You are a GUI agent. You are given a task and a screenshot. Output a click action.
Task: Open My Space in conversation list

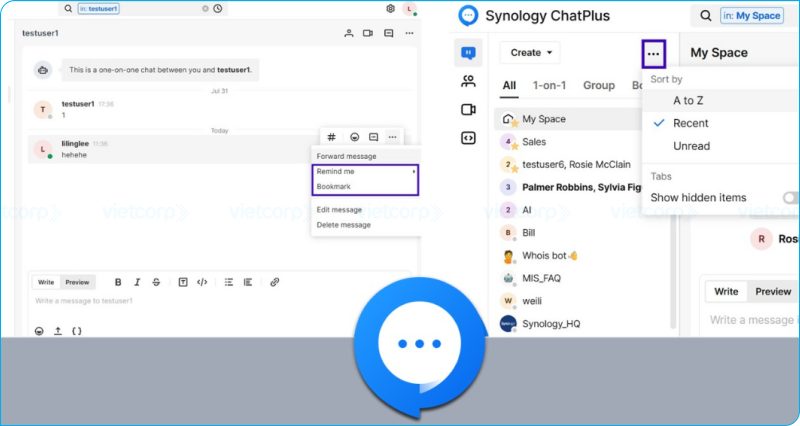570,119
